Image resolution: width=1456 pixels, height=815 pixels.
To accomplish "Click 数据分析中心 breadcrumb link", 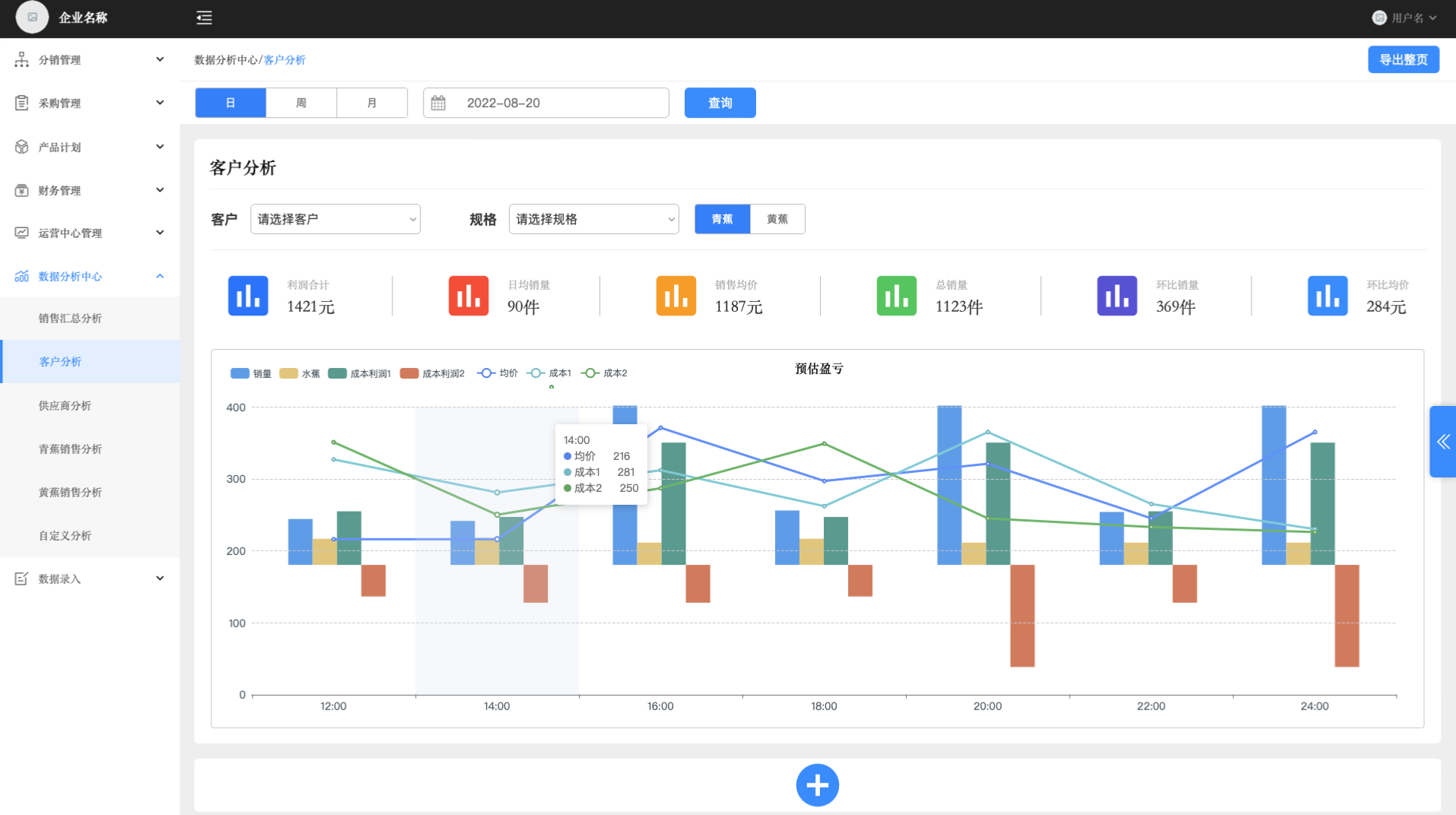I will pyautogui.click(x=226, y=60).
